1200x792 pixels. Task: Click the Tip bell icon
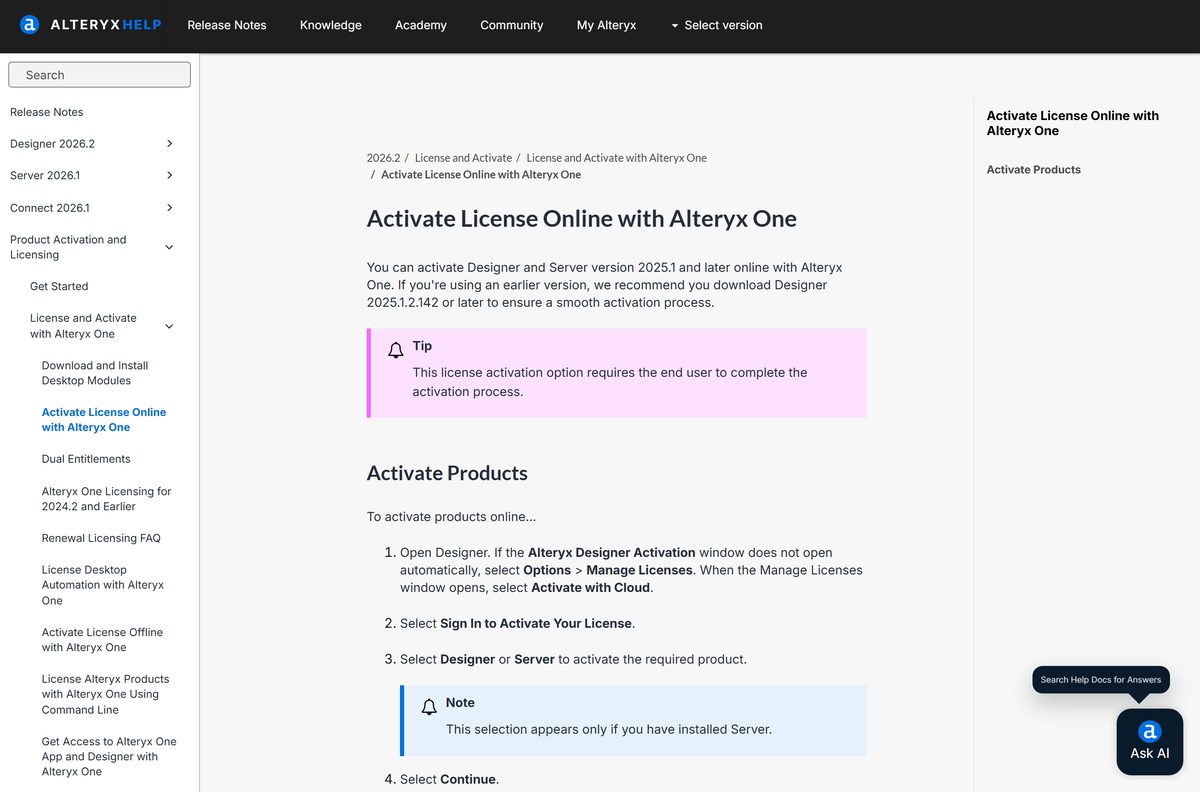[396, 349]
